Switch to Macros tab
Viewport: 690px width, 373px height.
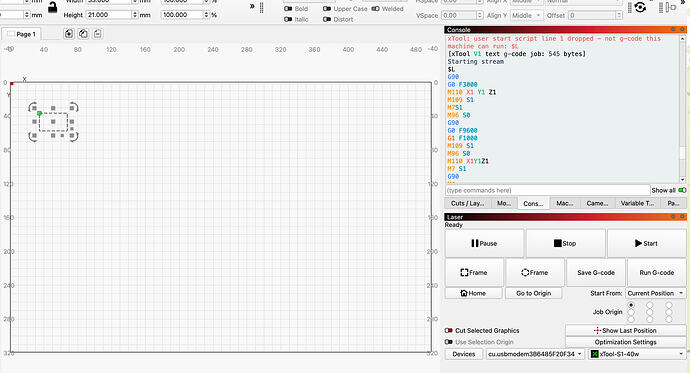click(x=565, y=203)
